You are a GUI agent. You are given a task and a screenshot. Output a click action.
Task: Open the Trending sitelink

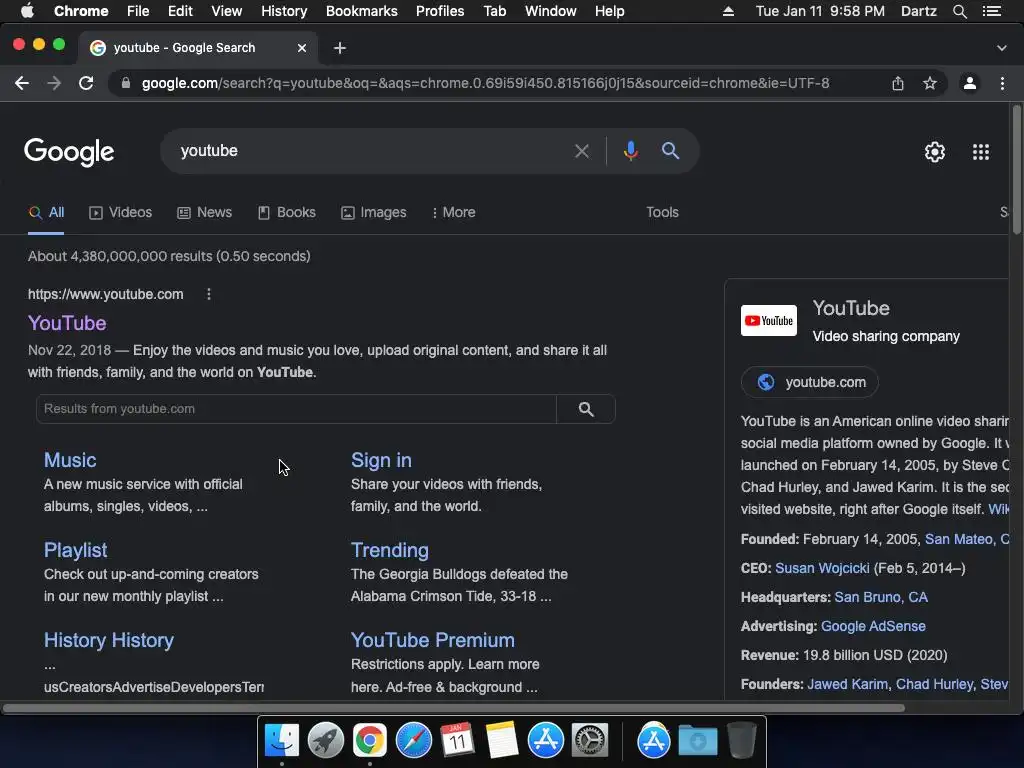390,551
